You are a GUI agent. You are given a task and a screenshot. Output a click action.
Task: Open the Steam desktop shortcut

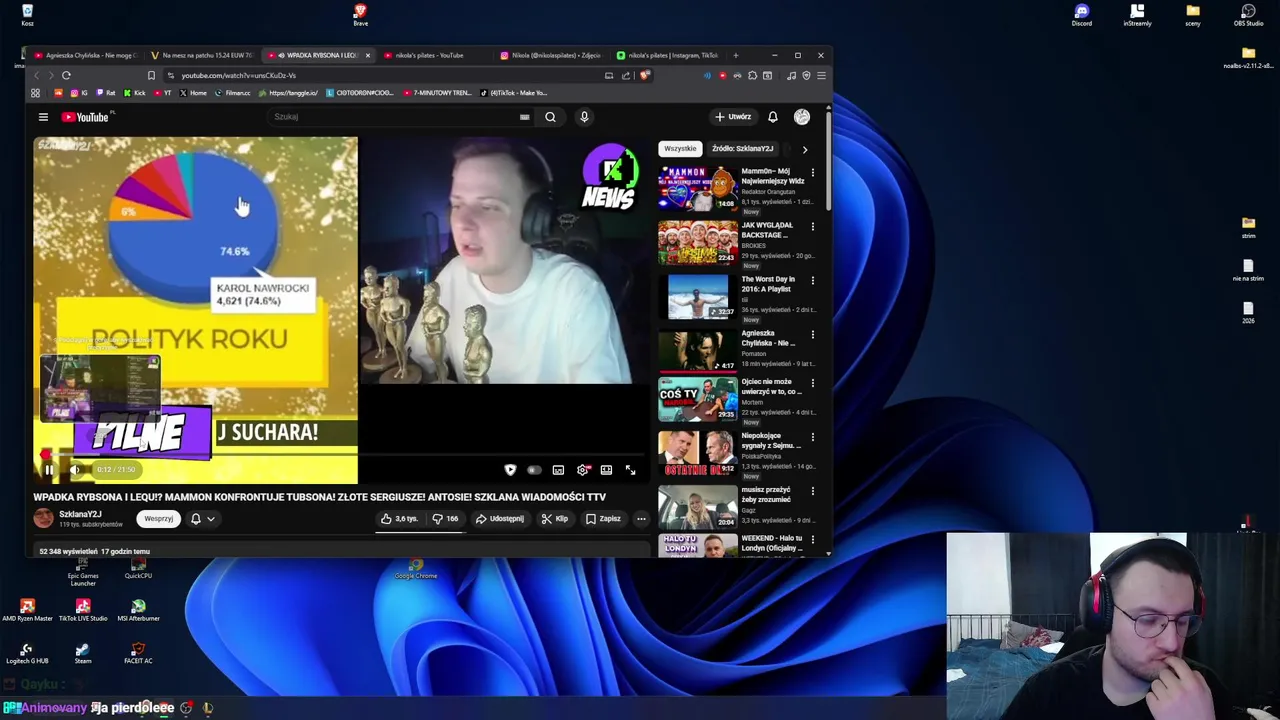coord(83,653)
